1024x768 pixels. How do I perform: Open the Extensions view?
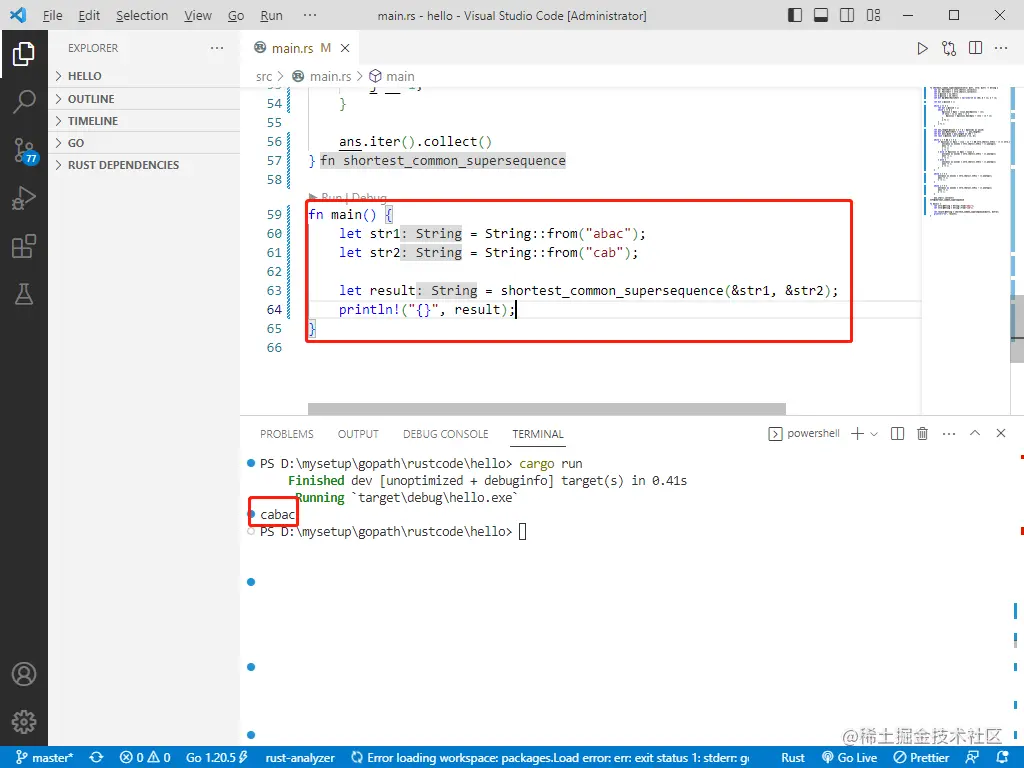tap(24, 246)
